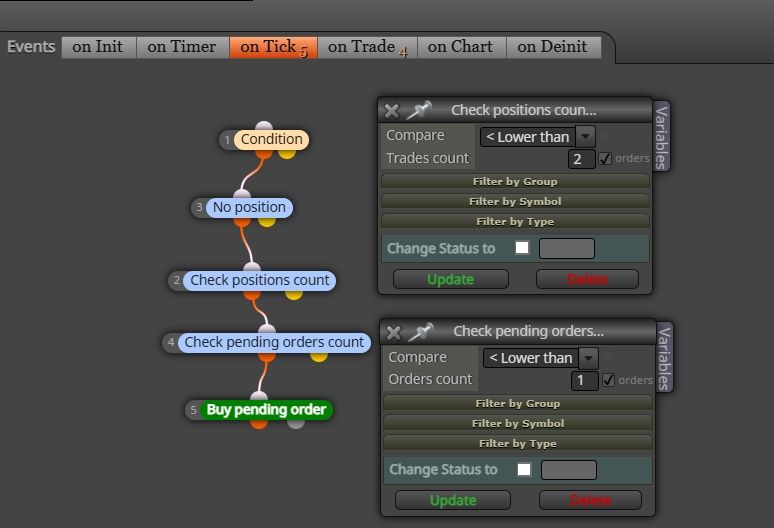Click the number 4 badge on Check pending orders count
774x528 pixels.
[170, 342]
